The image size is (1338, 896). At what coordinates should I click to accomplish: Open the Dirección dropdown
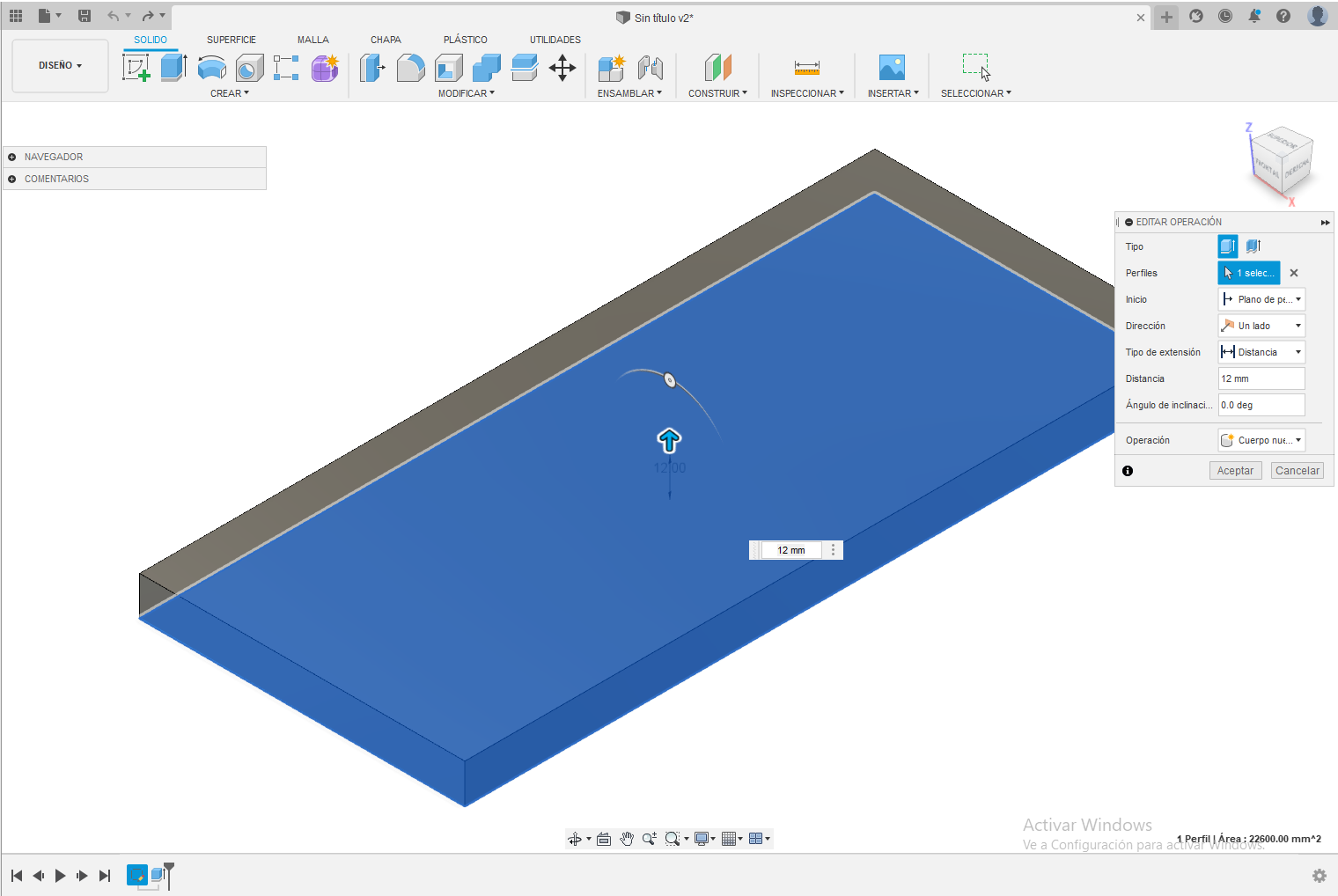[1261, 326]
